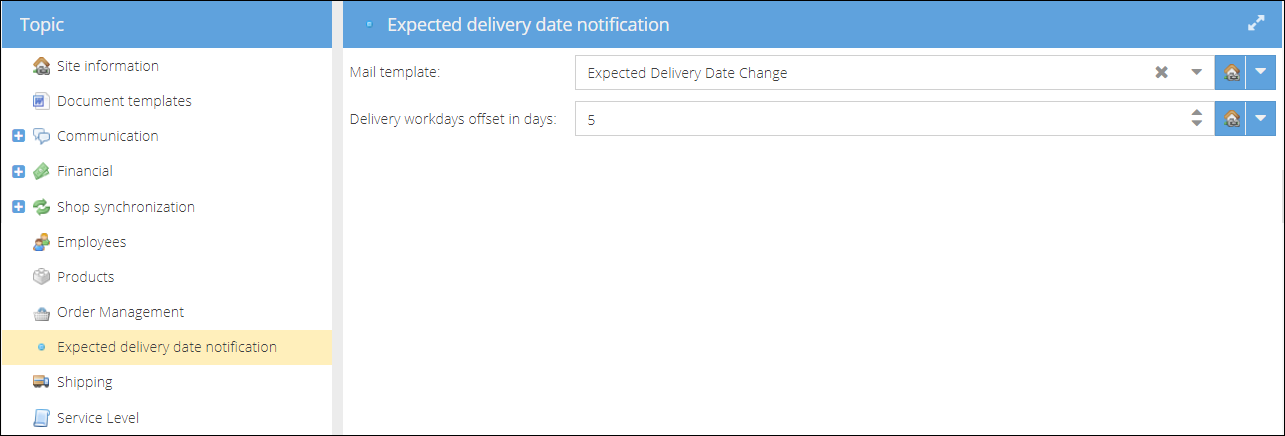This screenshot has width=1285, height=436.
Task: Expand the Financial tree node
Action: tap(18, 171)
